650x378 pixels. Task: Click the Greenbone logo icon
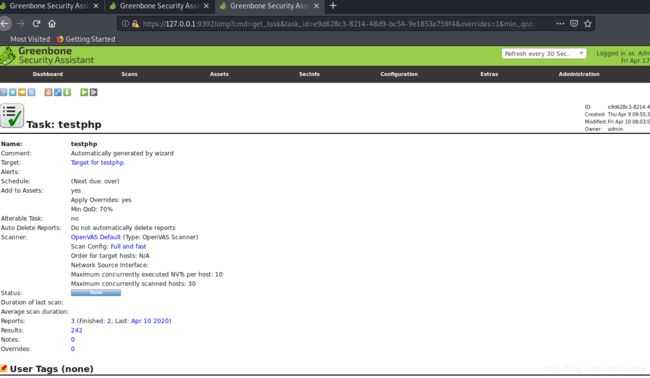[x=7, y=56]
